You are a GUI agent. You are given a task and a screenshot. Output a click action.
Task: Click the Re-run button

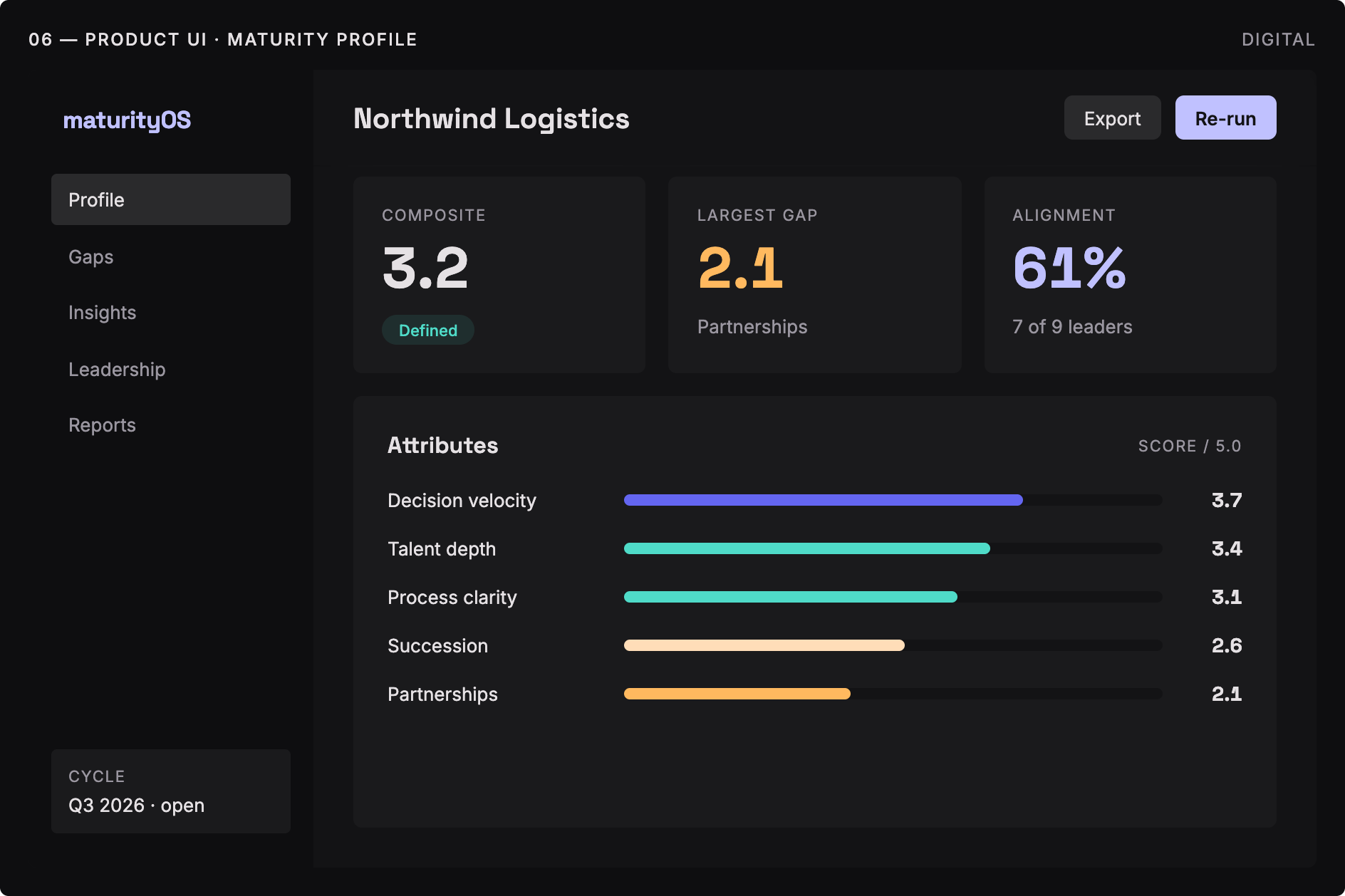(1225, 118)
